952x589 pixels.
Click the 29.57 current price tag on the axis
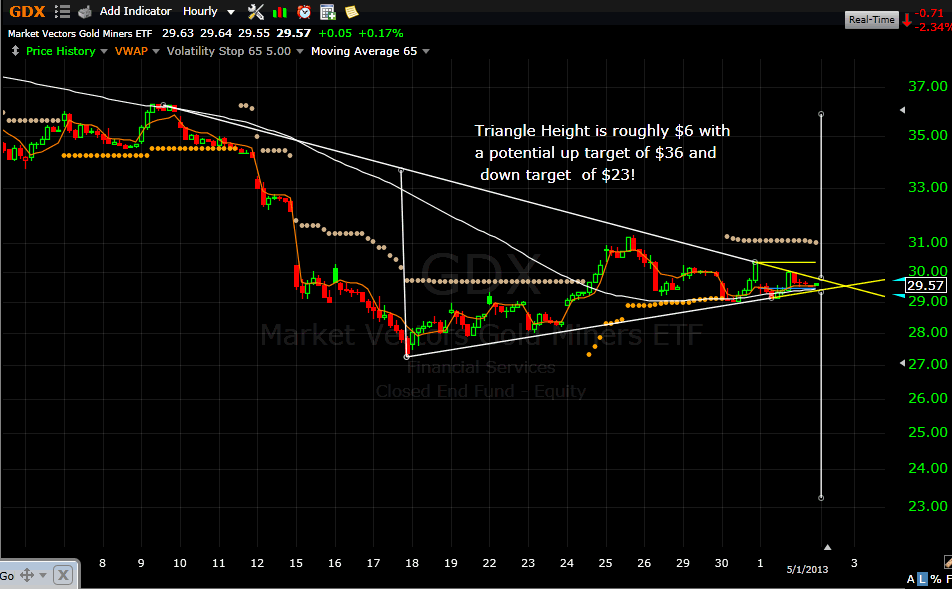pyautogui.click(x=925, y=285)
